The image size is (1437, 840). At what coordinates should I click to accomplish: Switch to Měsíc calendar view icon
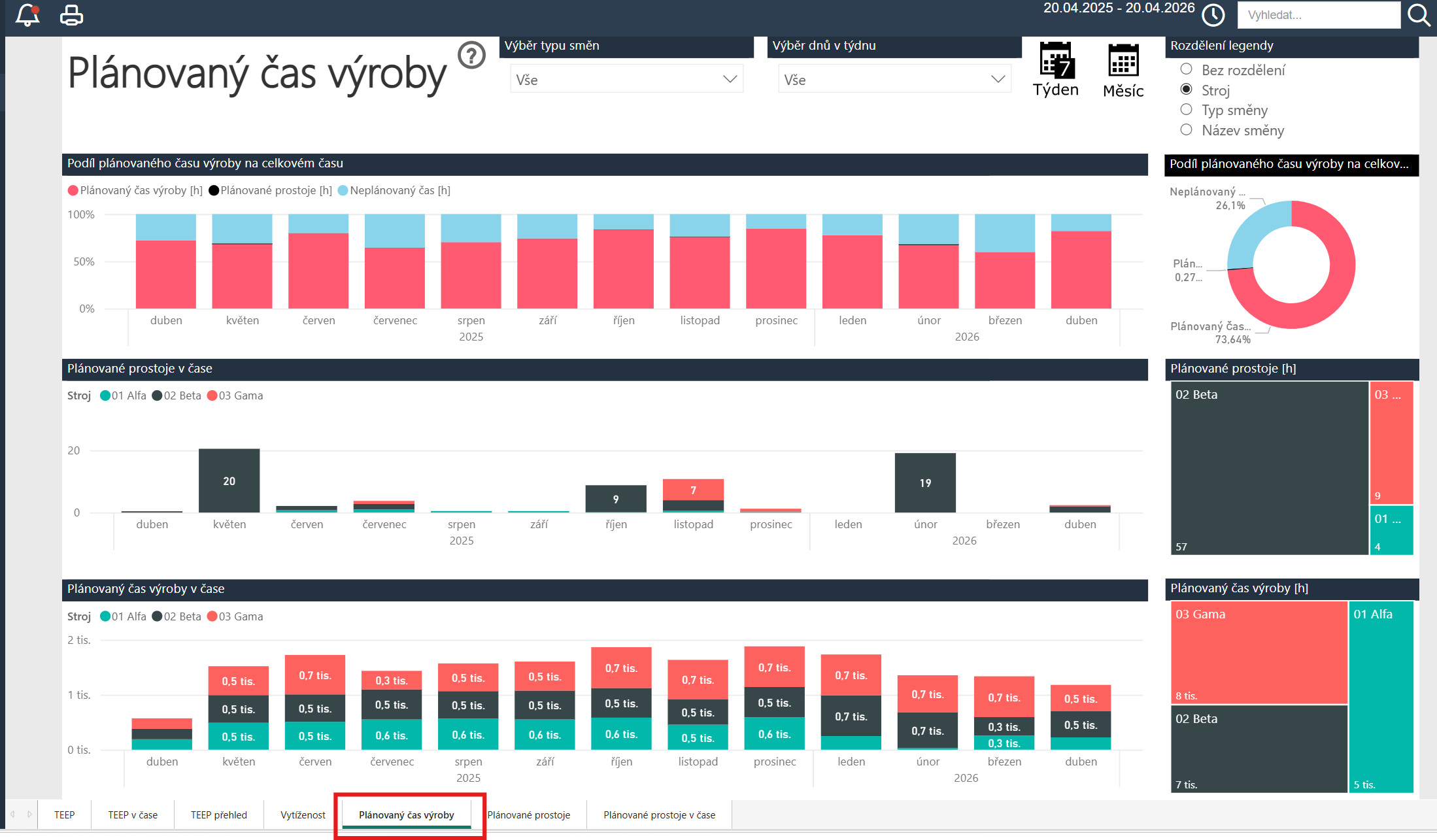[x=1123, y=71]
